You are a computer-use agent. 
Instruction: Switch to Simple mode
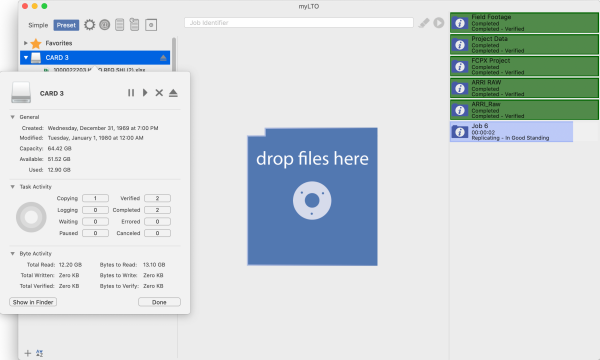38,25
